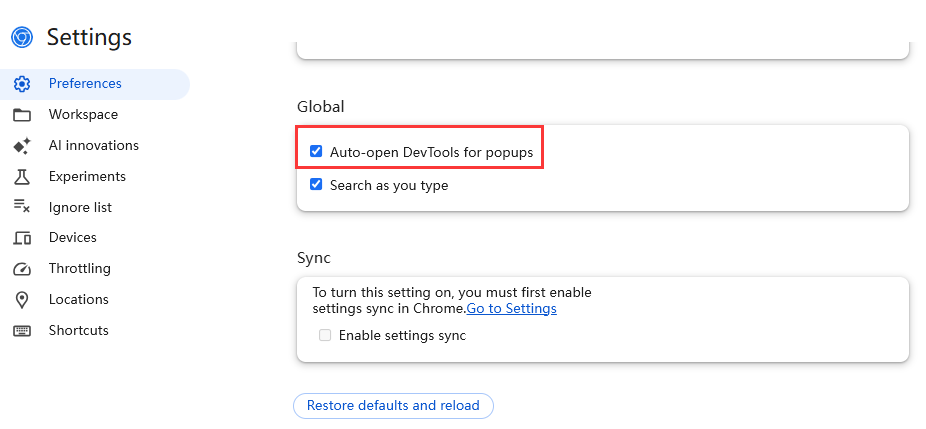Uncheck Auto-open DevTools for popups
The height and width of the screenshot is (429, 926).
tap(316, 151)
